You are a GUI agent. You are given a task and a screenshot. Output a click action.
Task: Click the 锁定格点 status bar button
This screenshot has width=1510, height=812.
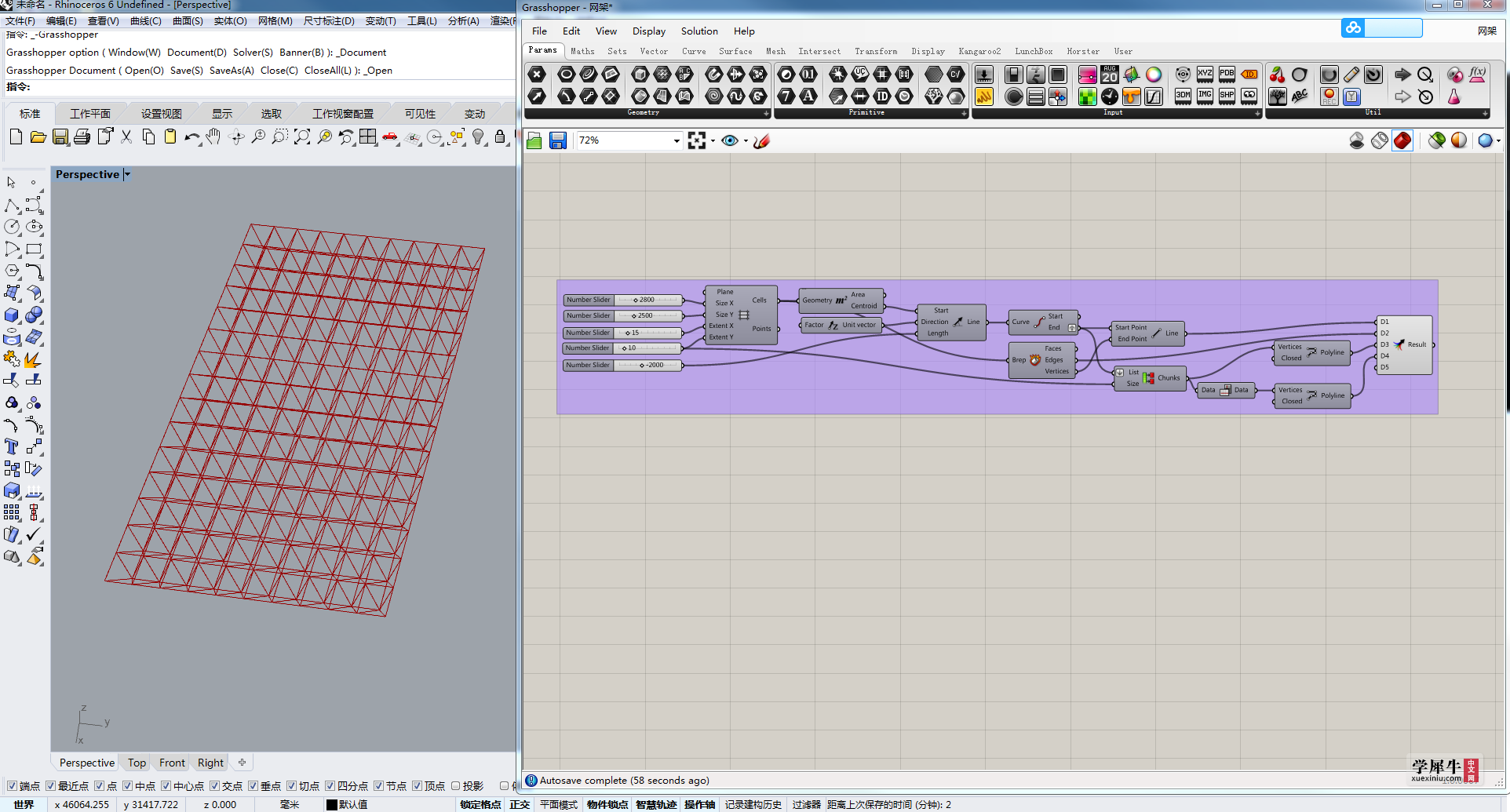(x=480, y=804)
